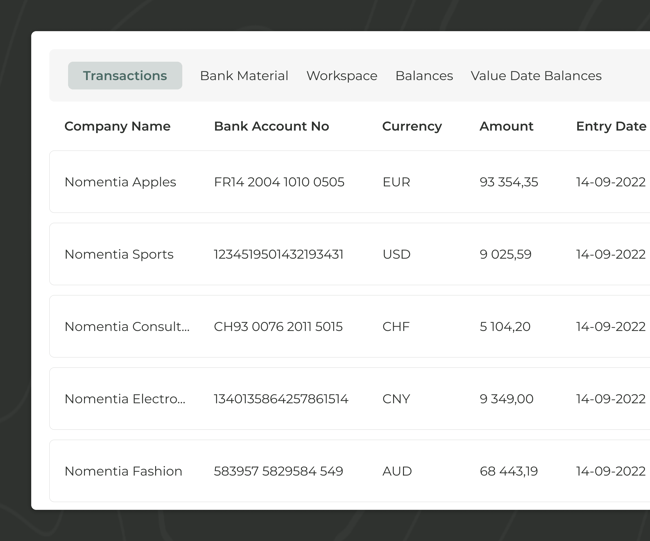The image size is (650, 541).
Task: Click the entry date in Nomentia Sports row
Action: tap(611, 254)
